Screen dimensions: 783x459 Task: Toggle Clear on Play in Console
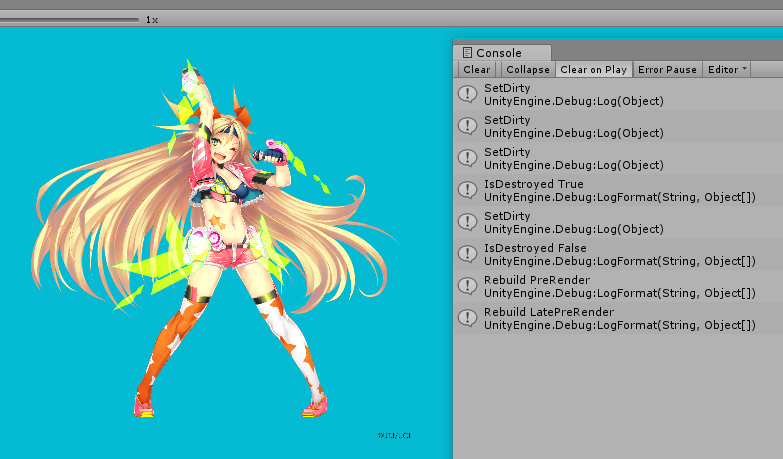[594, 69]
